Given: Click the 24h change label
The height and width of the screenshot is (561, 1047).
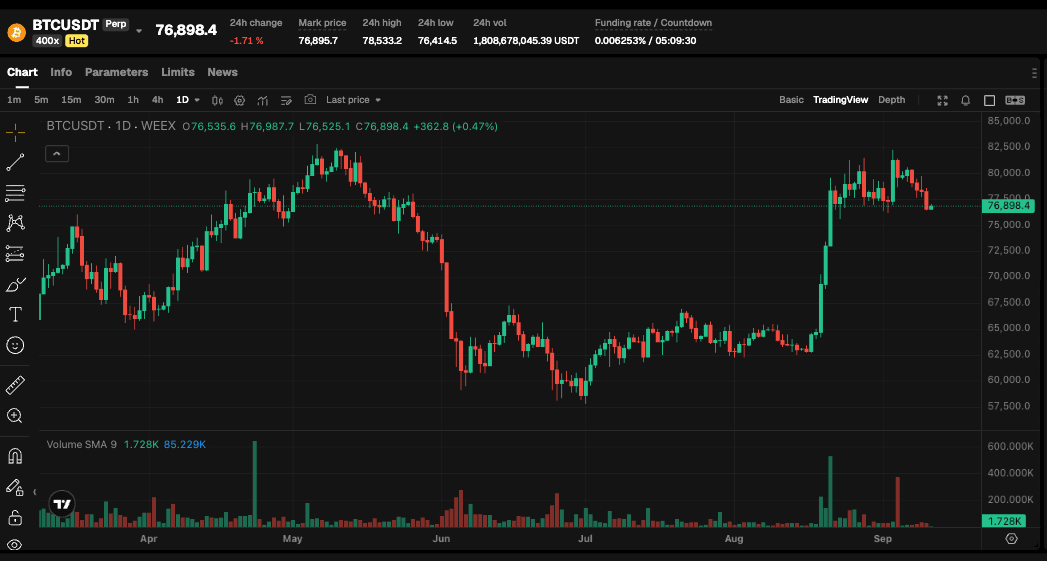Looking at the screenshot, I should 256,23.
